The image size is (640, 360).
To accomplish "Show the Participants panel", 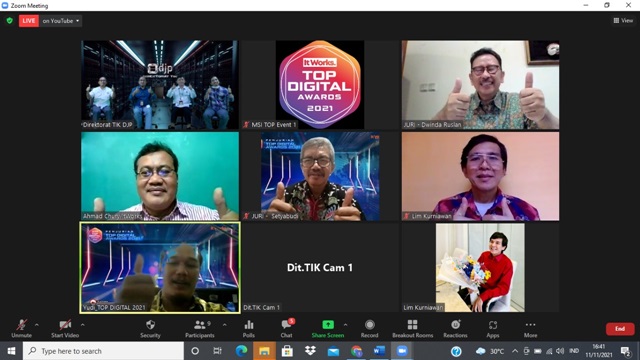I will [200, 329].
